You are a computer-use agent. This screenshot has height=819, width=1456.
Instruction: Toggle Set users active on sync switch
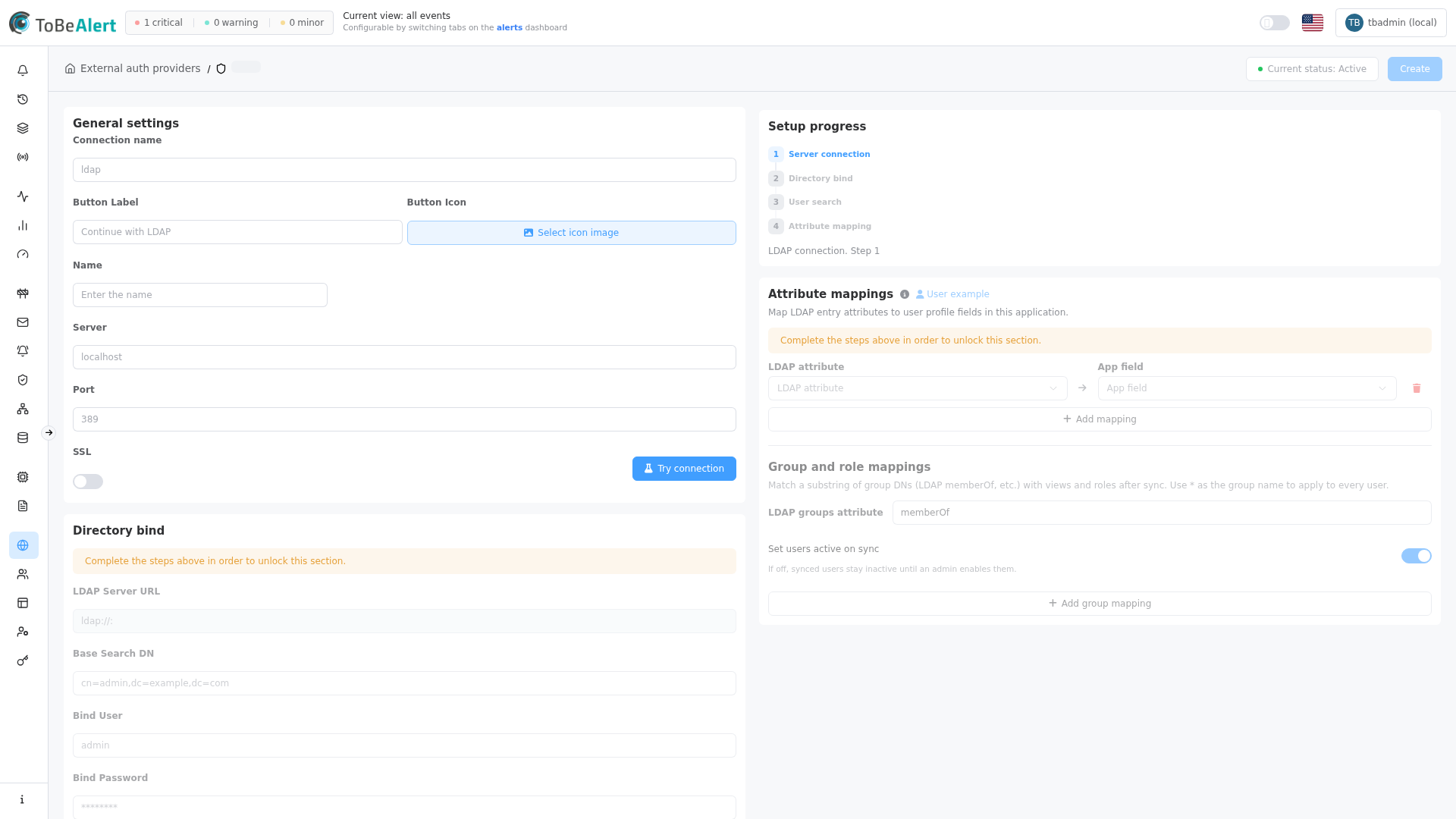pyautogui.click(x=1416, y=556)
